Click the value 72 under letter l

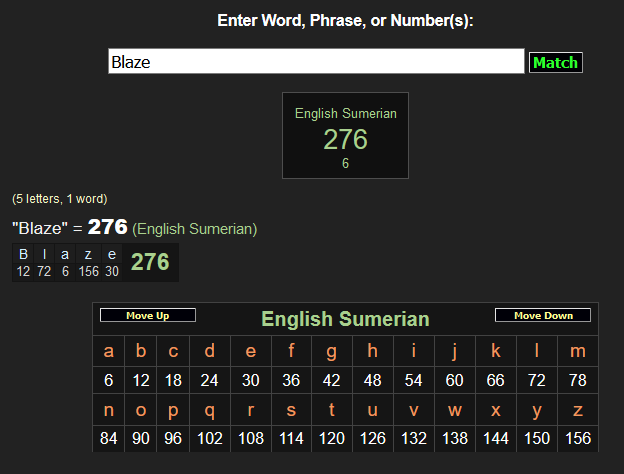tap(537, 380)
